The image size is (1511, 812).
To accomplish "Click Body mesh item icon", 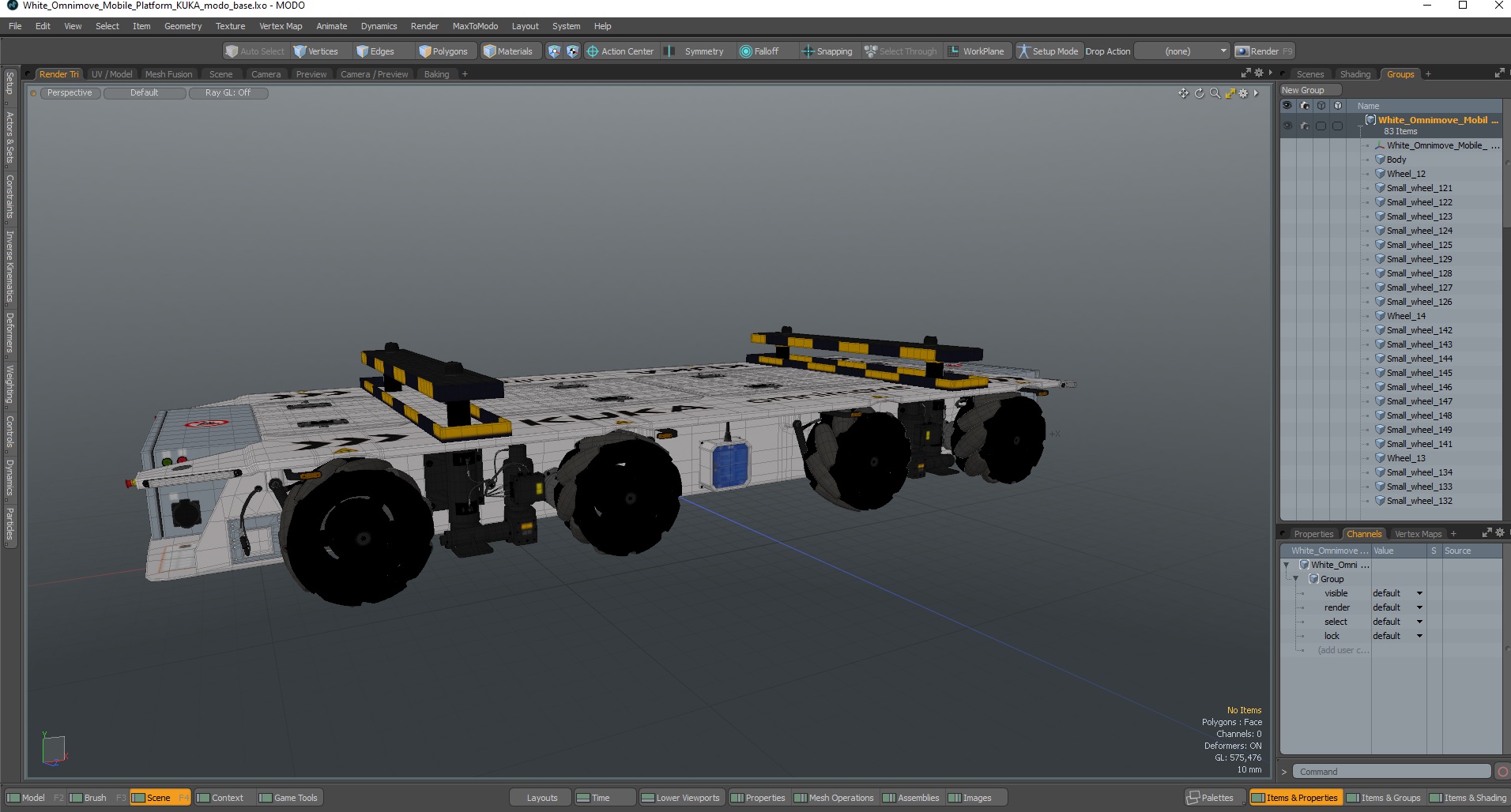I will coord(1380,160).
